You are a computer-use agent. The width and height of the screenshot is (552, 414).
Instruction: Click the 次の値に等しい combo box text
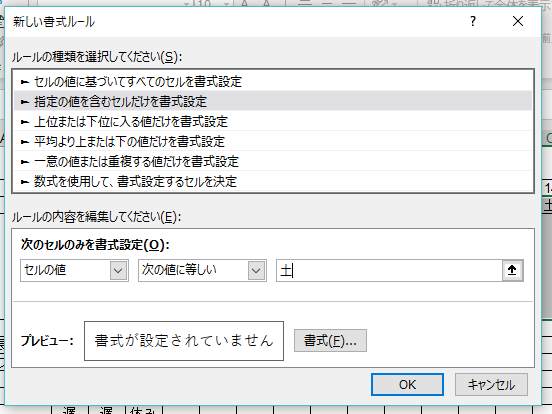click(x=179, y=270)
